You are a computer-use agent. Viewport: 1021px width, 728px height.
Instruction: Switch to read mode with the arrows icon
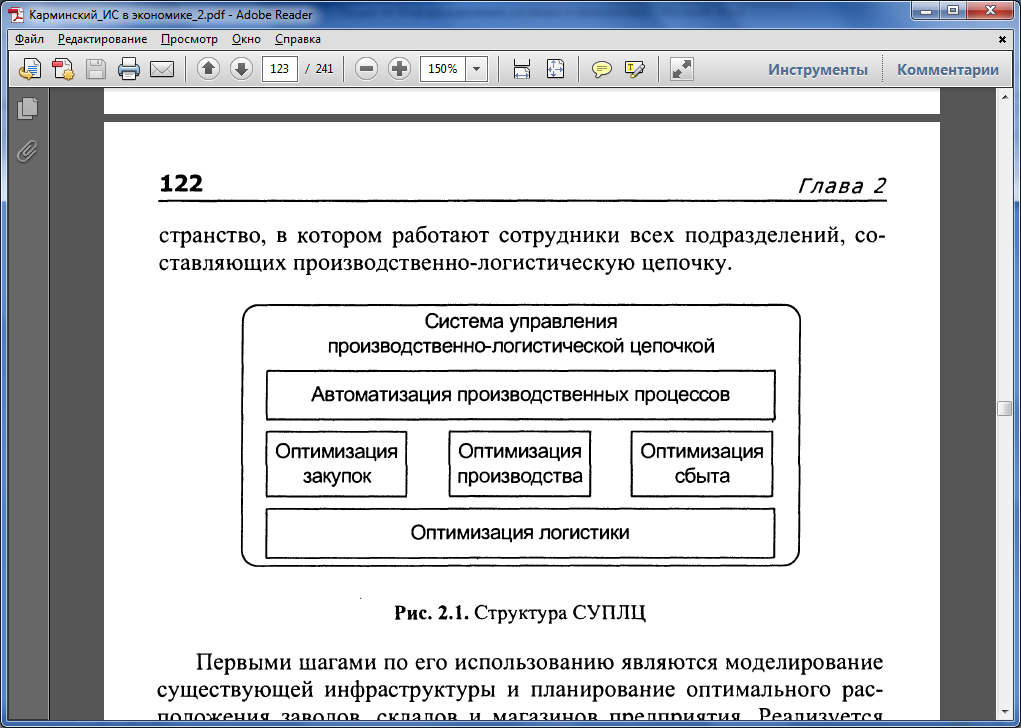(682, 69)
